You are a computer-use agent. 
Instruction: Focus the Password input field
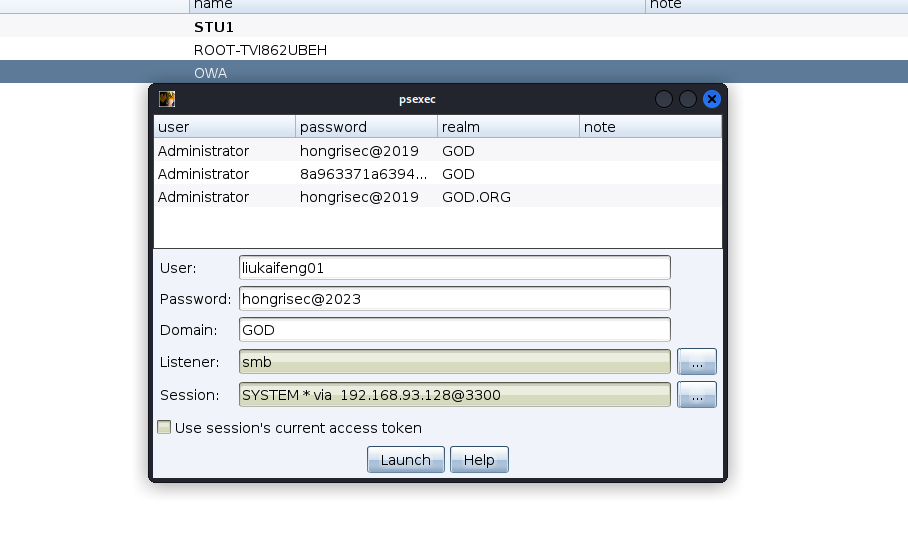click(454, 299)
